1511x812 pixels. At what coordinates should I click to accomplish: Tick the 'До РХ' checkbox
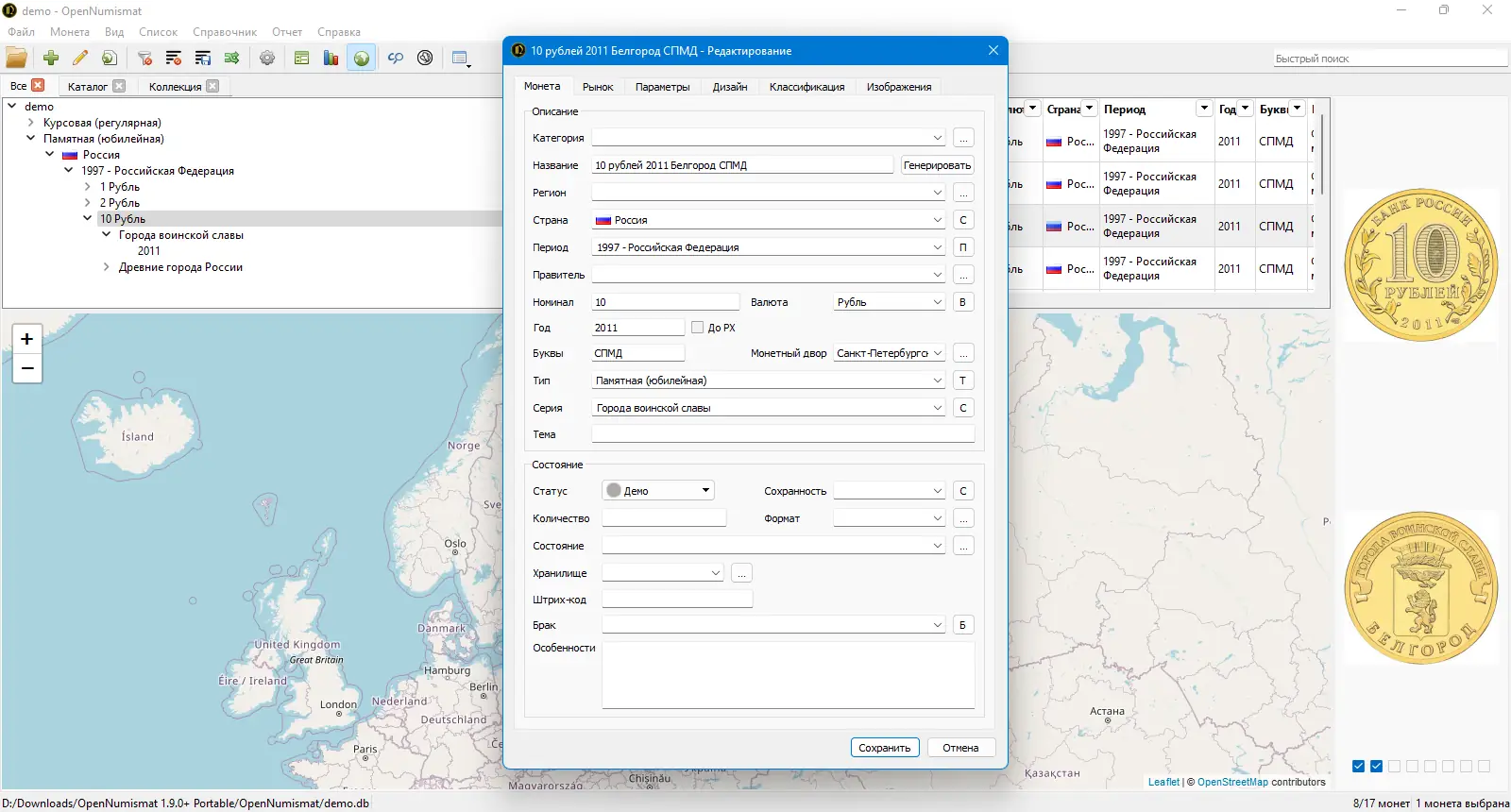698,328
